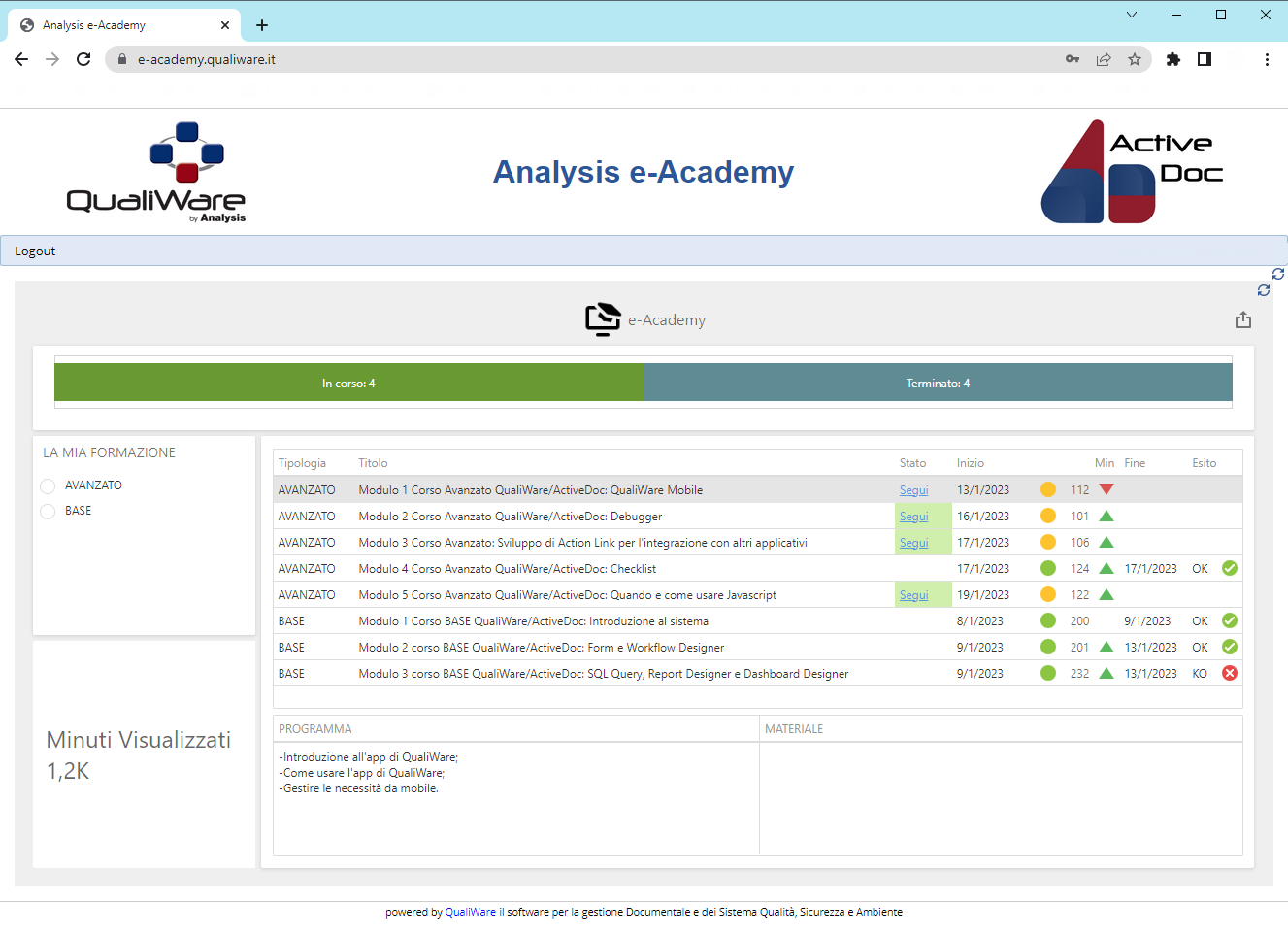Click the red KO icon for Modulo 3 BASE
The height and width of the screenshot is (936, 1288).
(1229, 673)
